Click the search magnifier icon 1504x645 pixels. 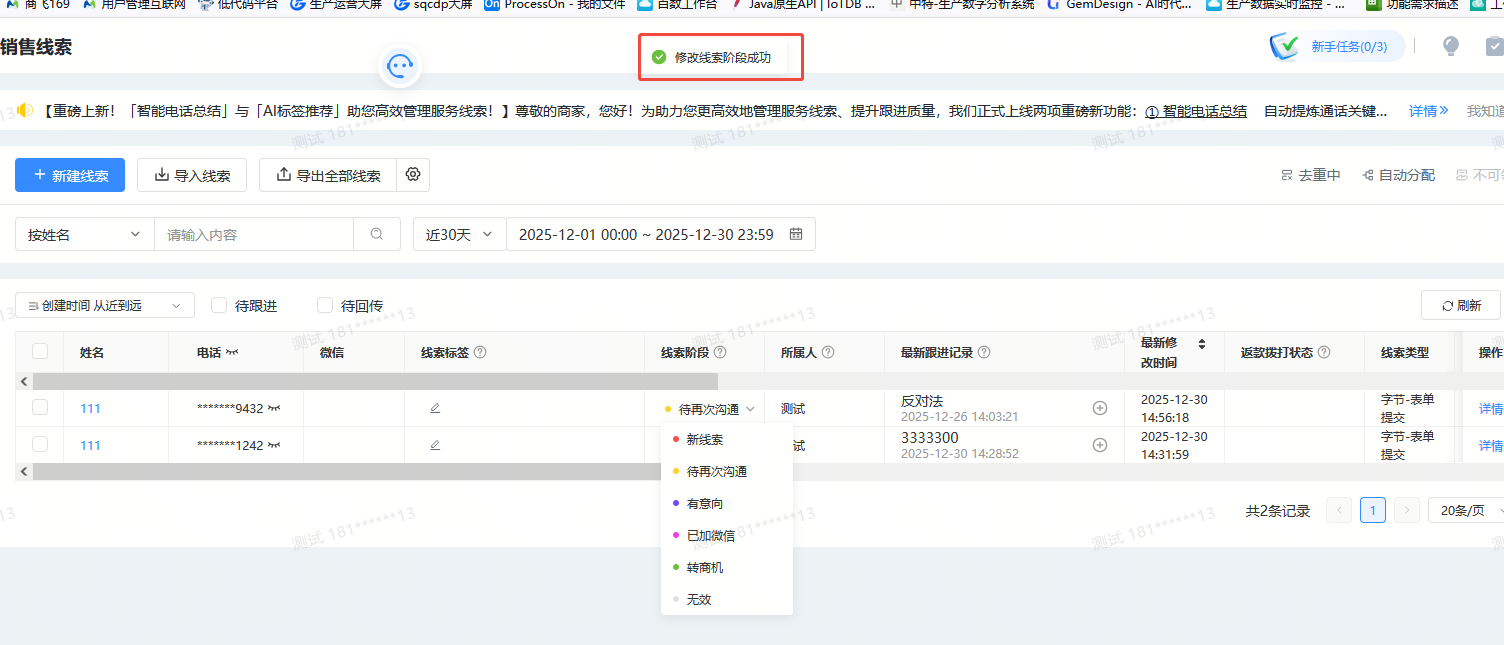[x=377, y=234]
